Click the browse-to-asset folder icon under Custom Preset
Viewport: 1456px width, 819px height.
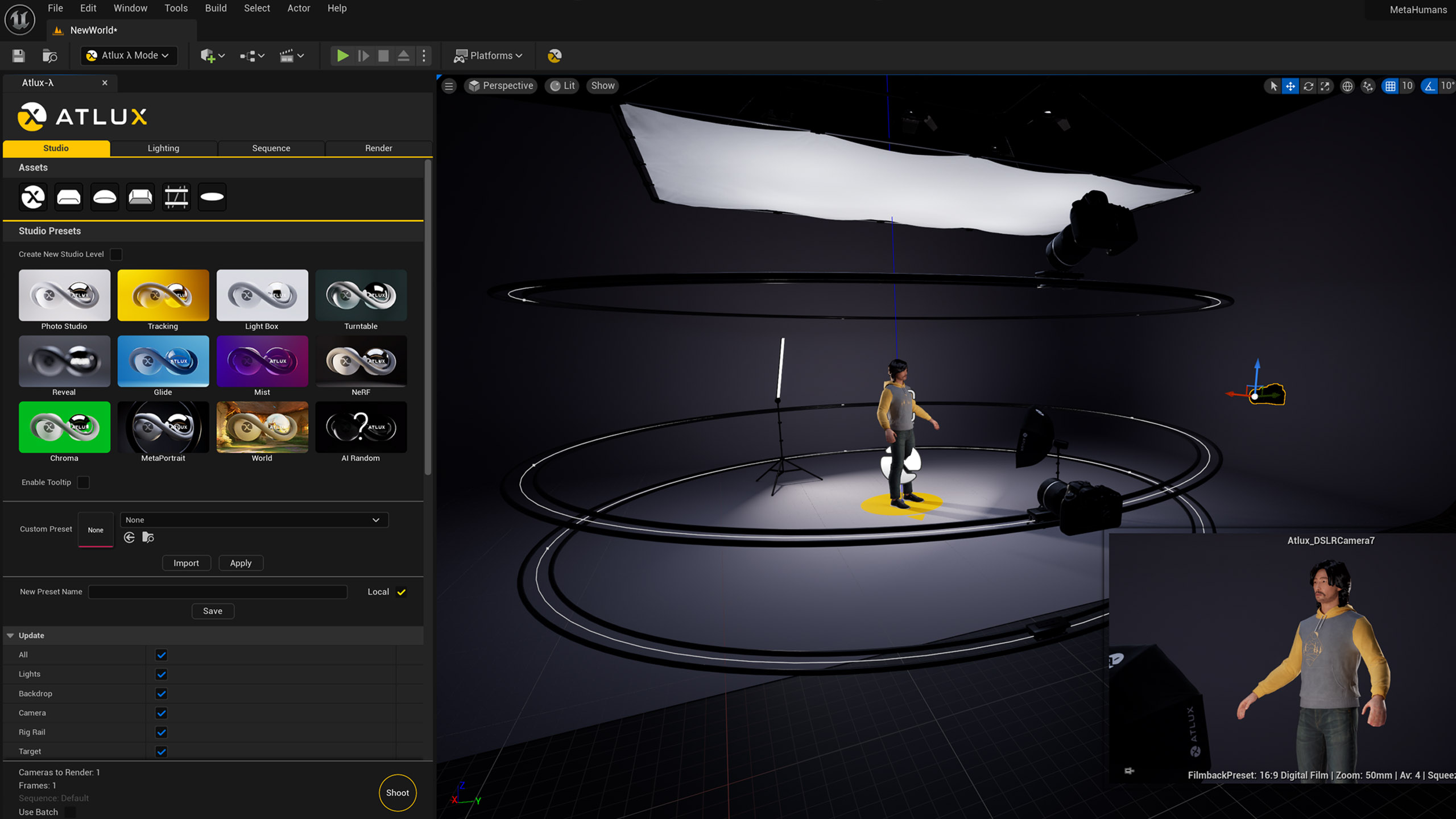[148, 537]
